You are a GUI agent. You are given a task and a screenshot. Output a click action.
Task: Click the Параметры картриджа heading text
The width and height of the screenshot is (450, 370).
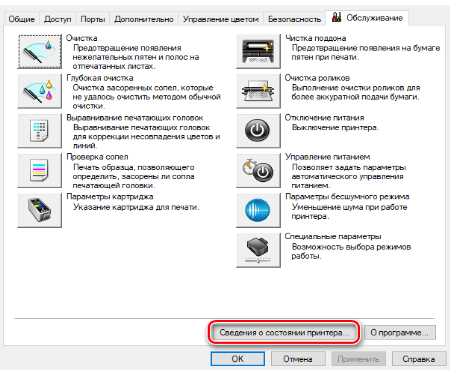click(x=110, y=196)
